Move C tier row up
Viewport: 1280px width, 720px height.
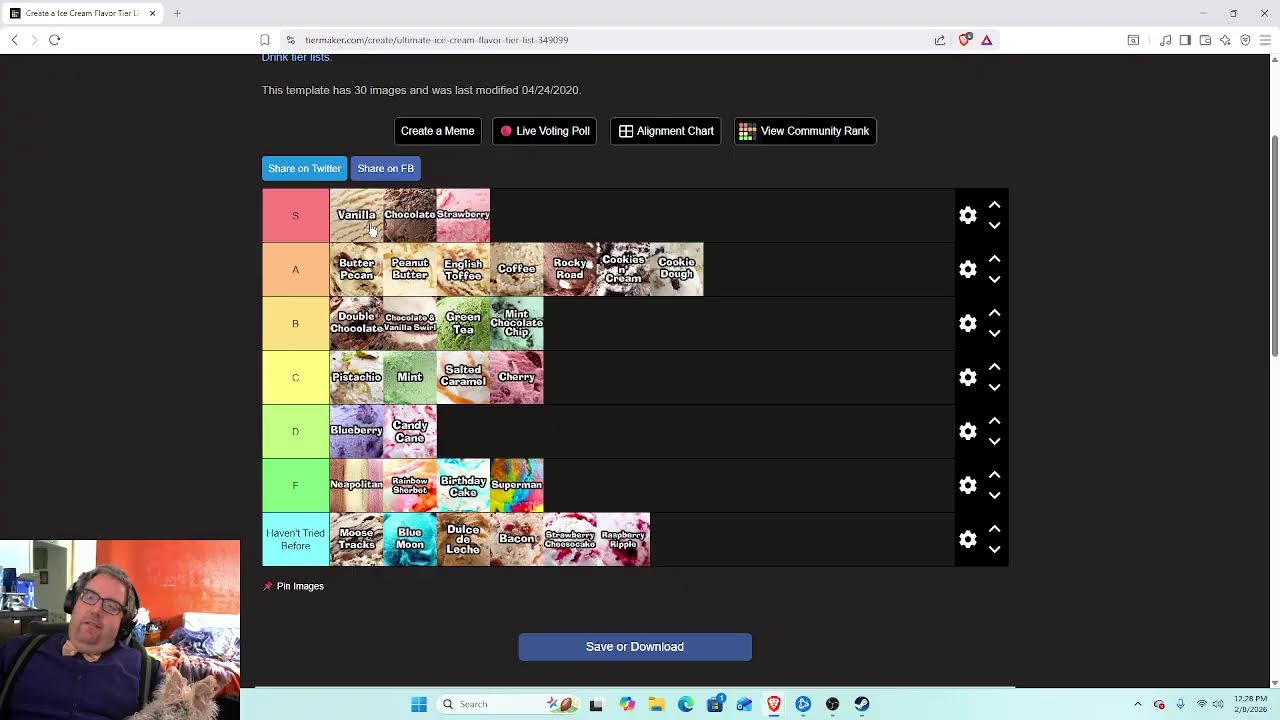click(994, 367)
